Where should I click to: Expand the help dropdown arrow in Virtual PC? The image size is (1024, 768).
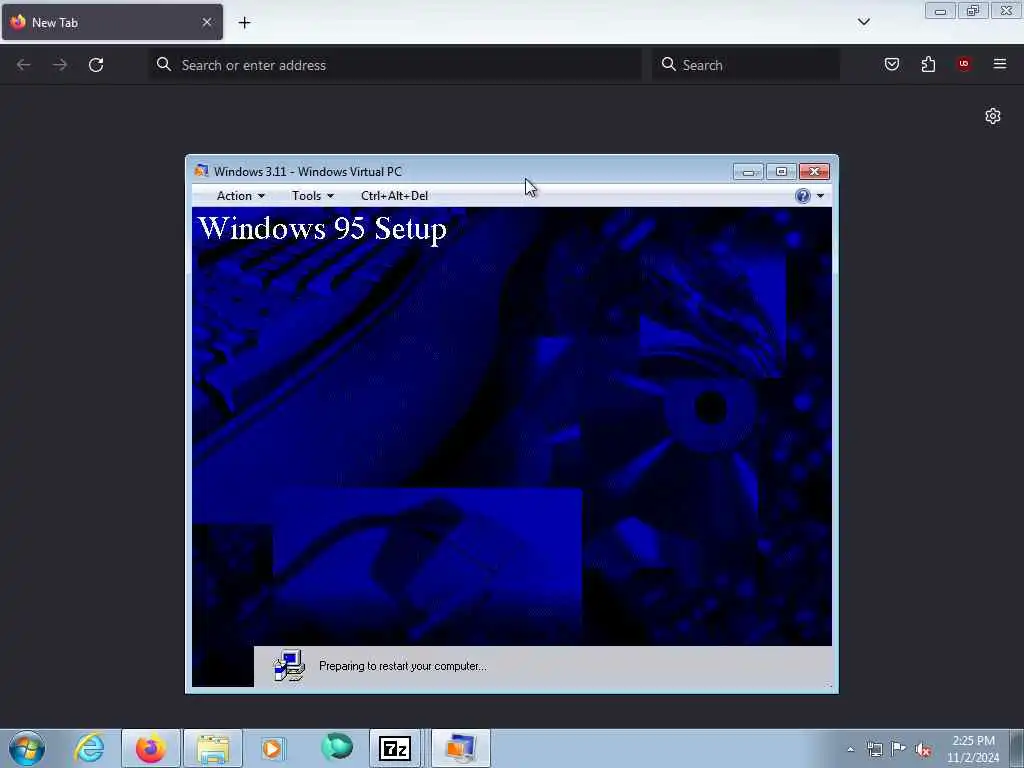click(820, 196)
